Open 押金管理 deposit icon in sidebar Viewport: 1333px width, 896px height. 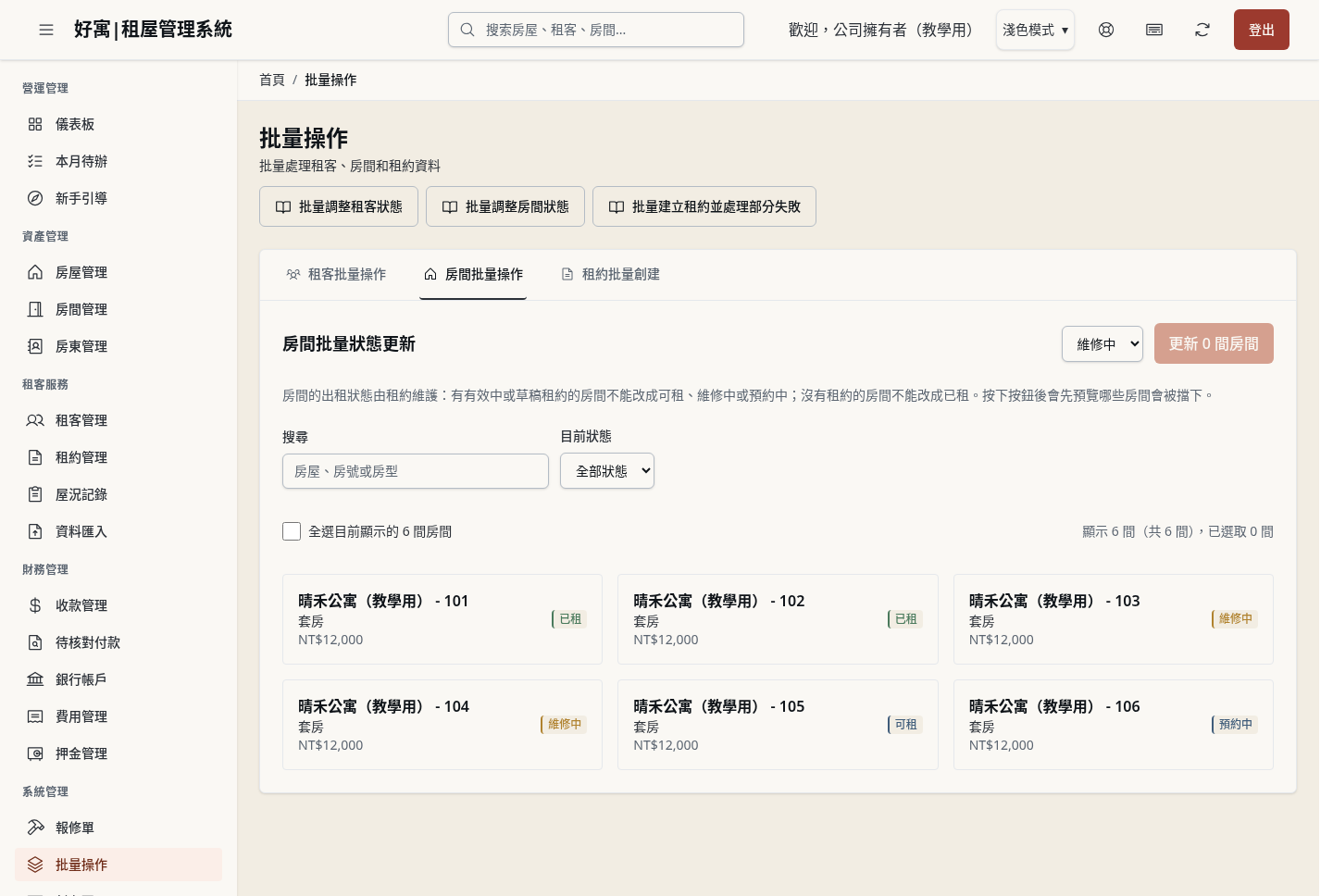pyautogui.click(x=35, y=753)
